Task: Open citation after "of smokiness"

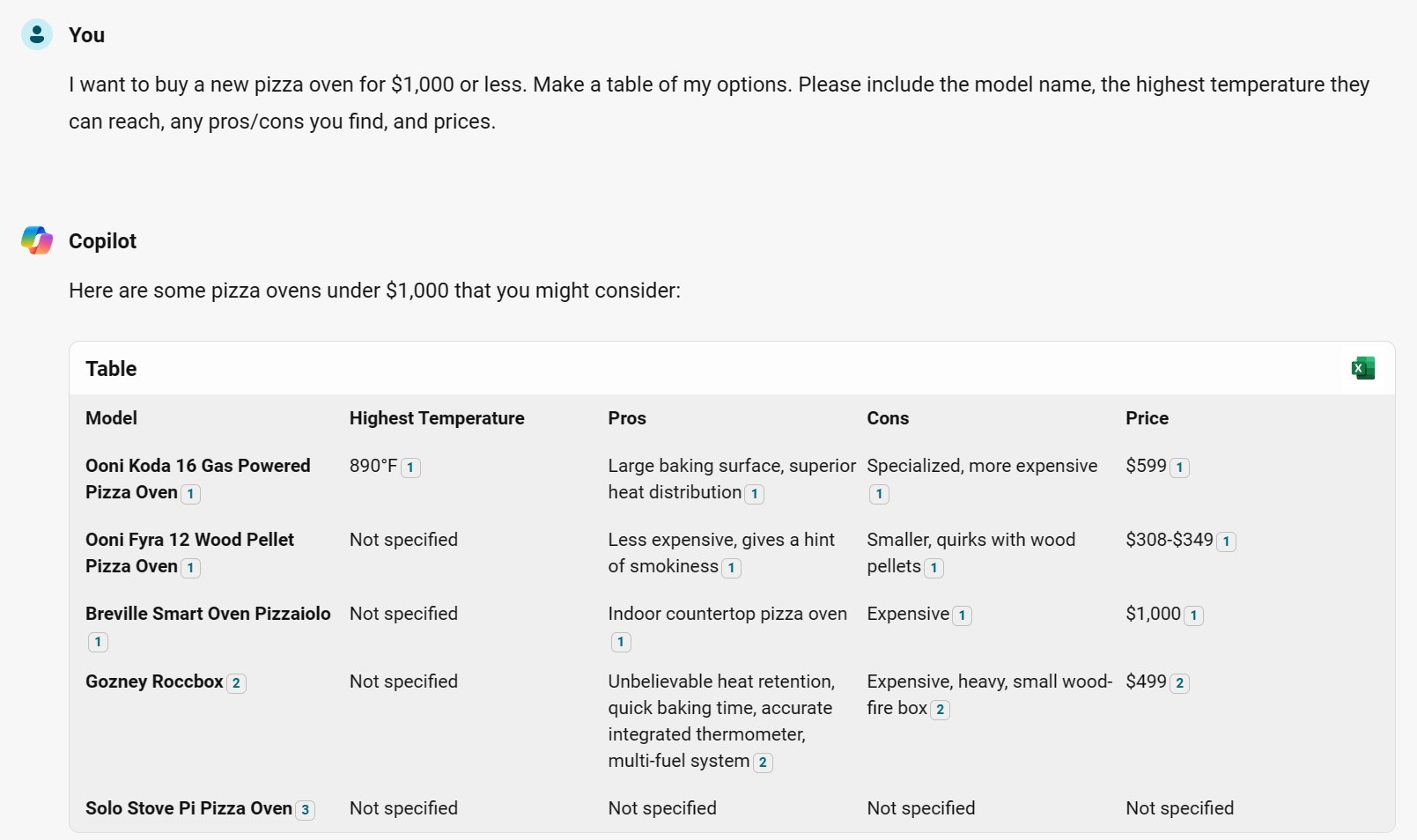Action: tap(731, 568)
